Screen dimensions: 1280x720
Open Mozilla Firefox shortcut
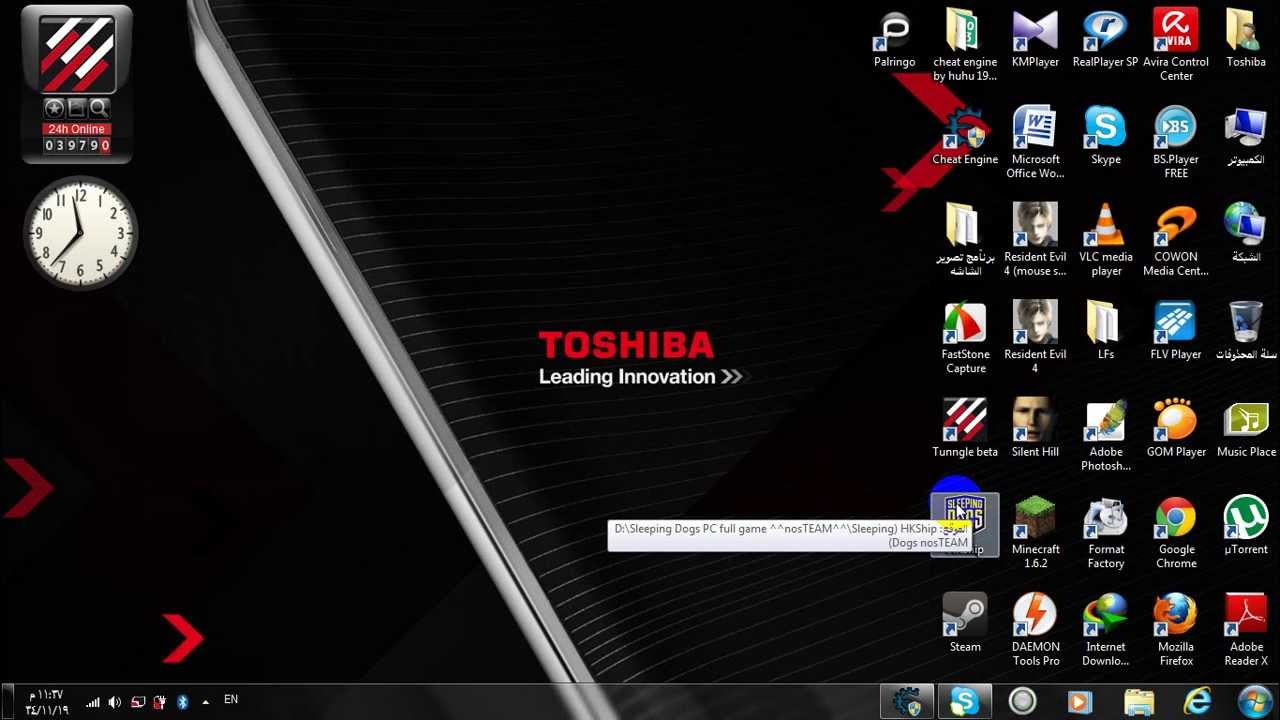[x=1176, y=630]
